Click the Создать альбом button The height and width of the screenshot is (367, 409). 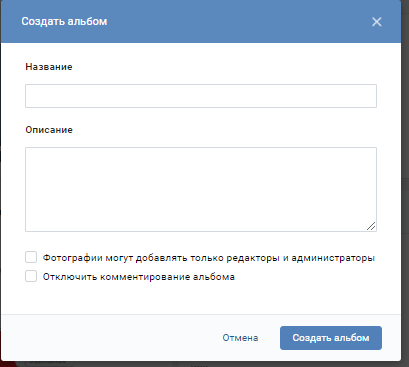coord(331,338)
